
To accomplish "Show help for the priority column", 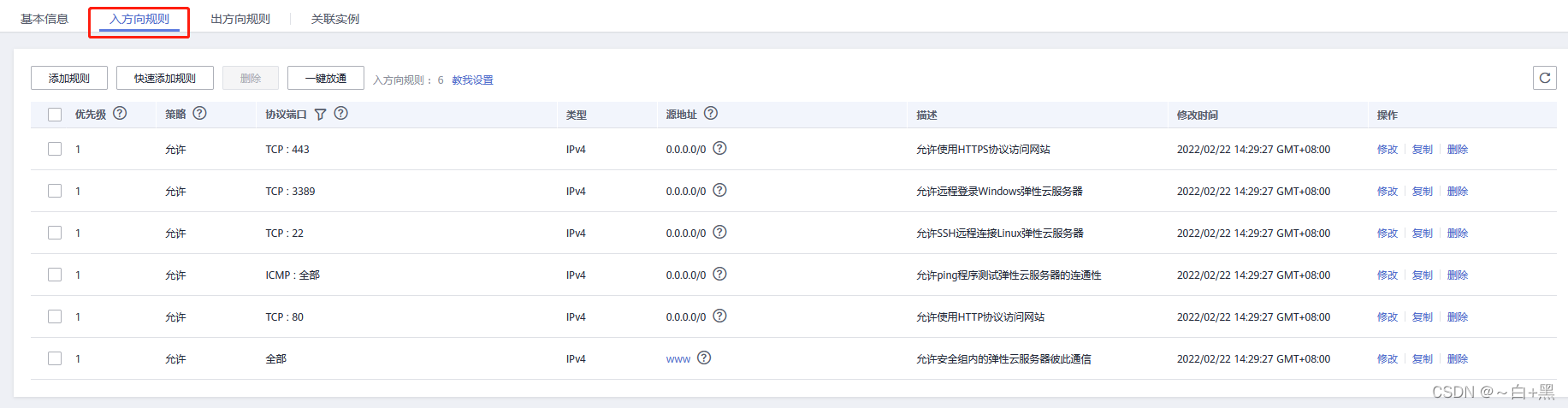I will pos(120,113).
